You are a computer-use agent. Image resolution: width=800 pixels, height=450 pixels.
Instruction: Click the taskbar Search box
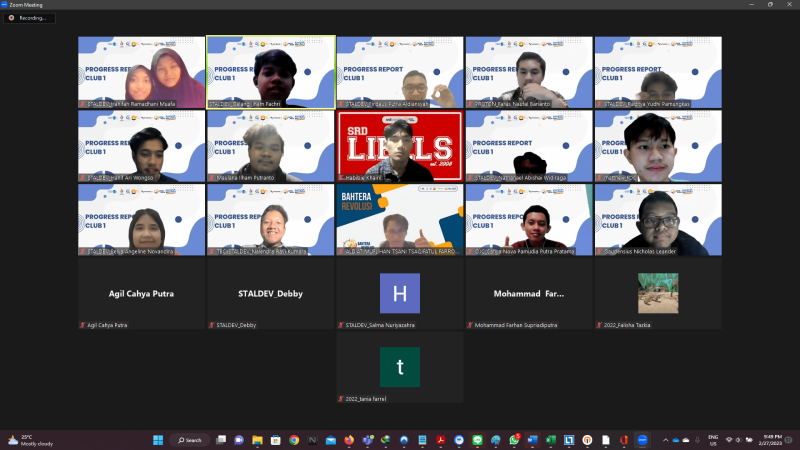point(190,440)
